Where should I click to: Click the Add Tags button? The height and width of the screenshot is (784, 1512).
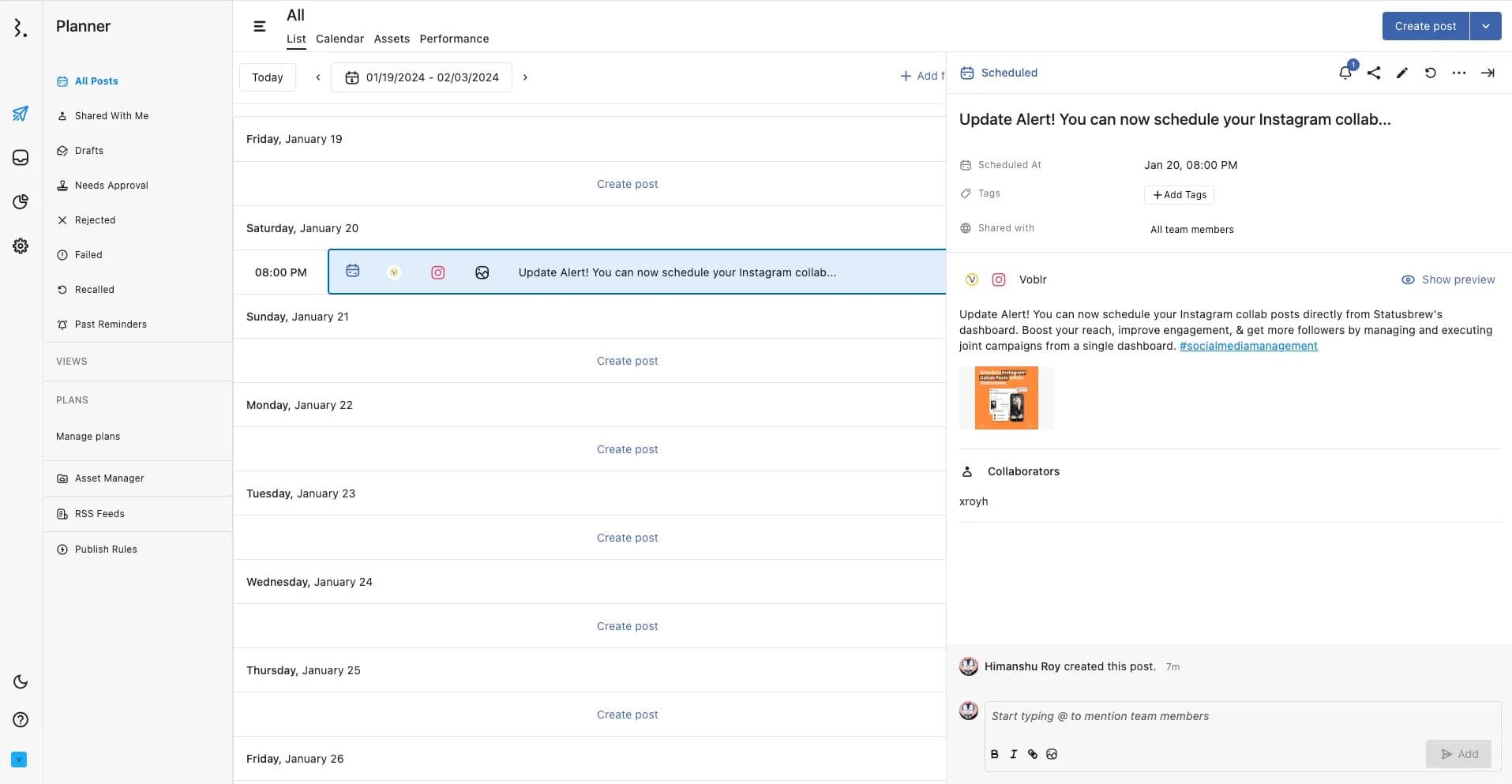(x=1179, y=195)
